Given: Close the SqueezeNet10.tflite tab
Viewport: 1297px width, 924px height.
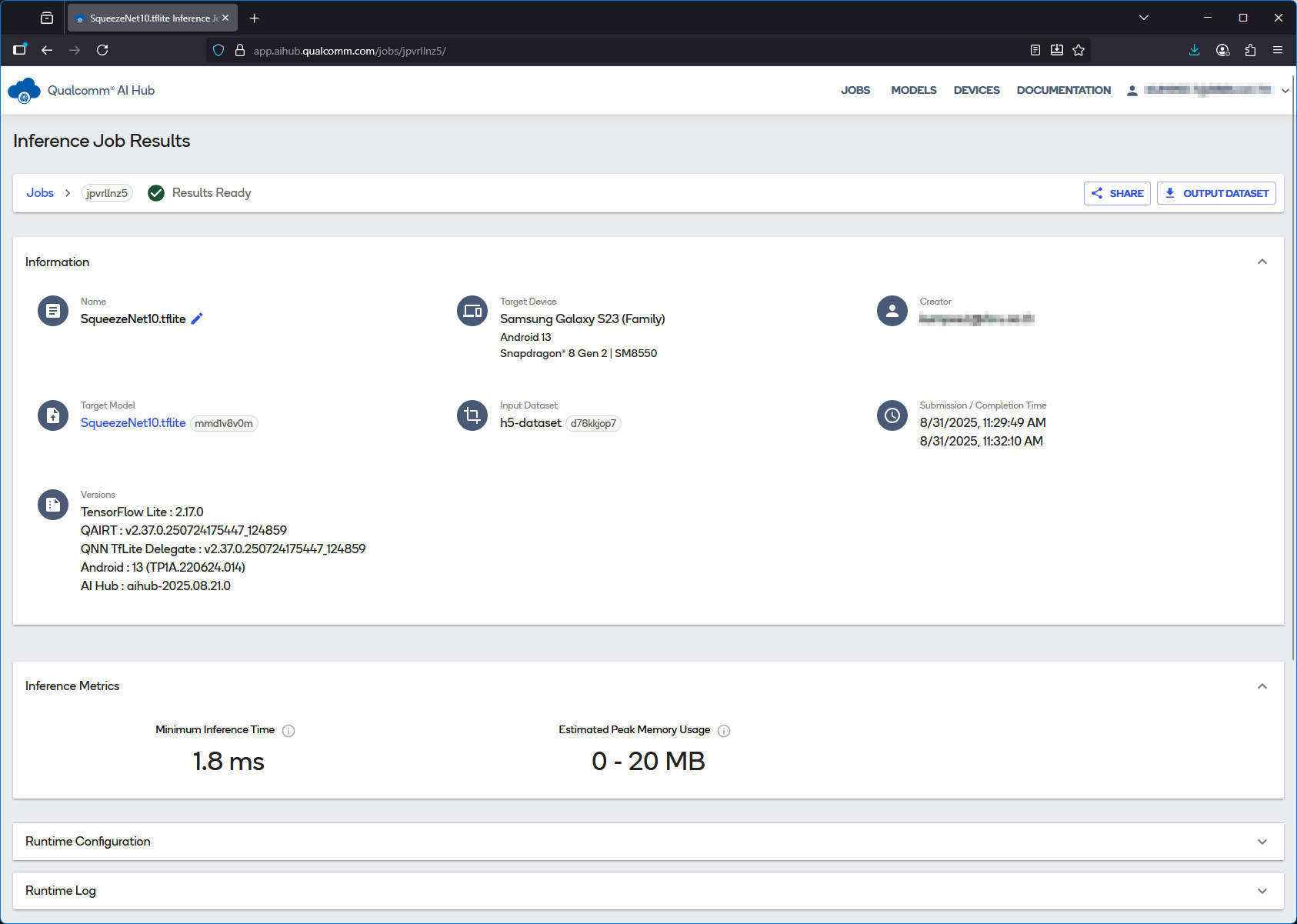Looking at the screenshot, I should 225,18.
